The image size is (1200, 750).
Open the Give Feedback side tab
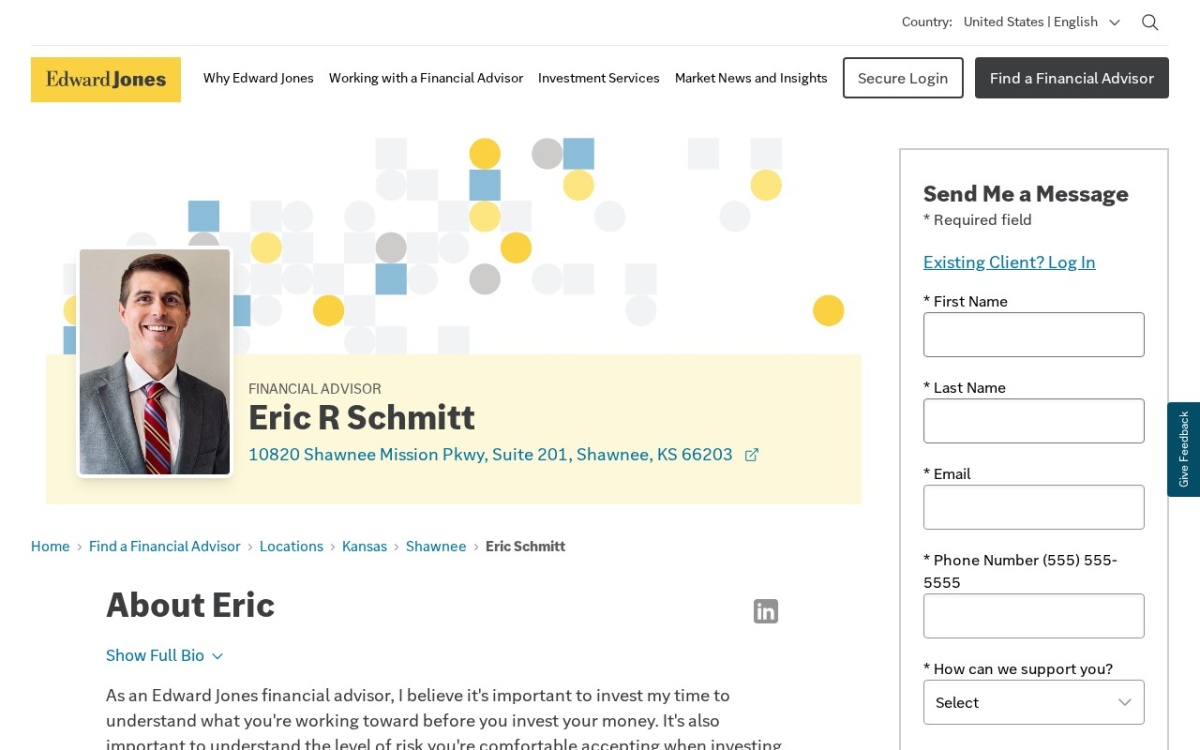[1184, 449]
